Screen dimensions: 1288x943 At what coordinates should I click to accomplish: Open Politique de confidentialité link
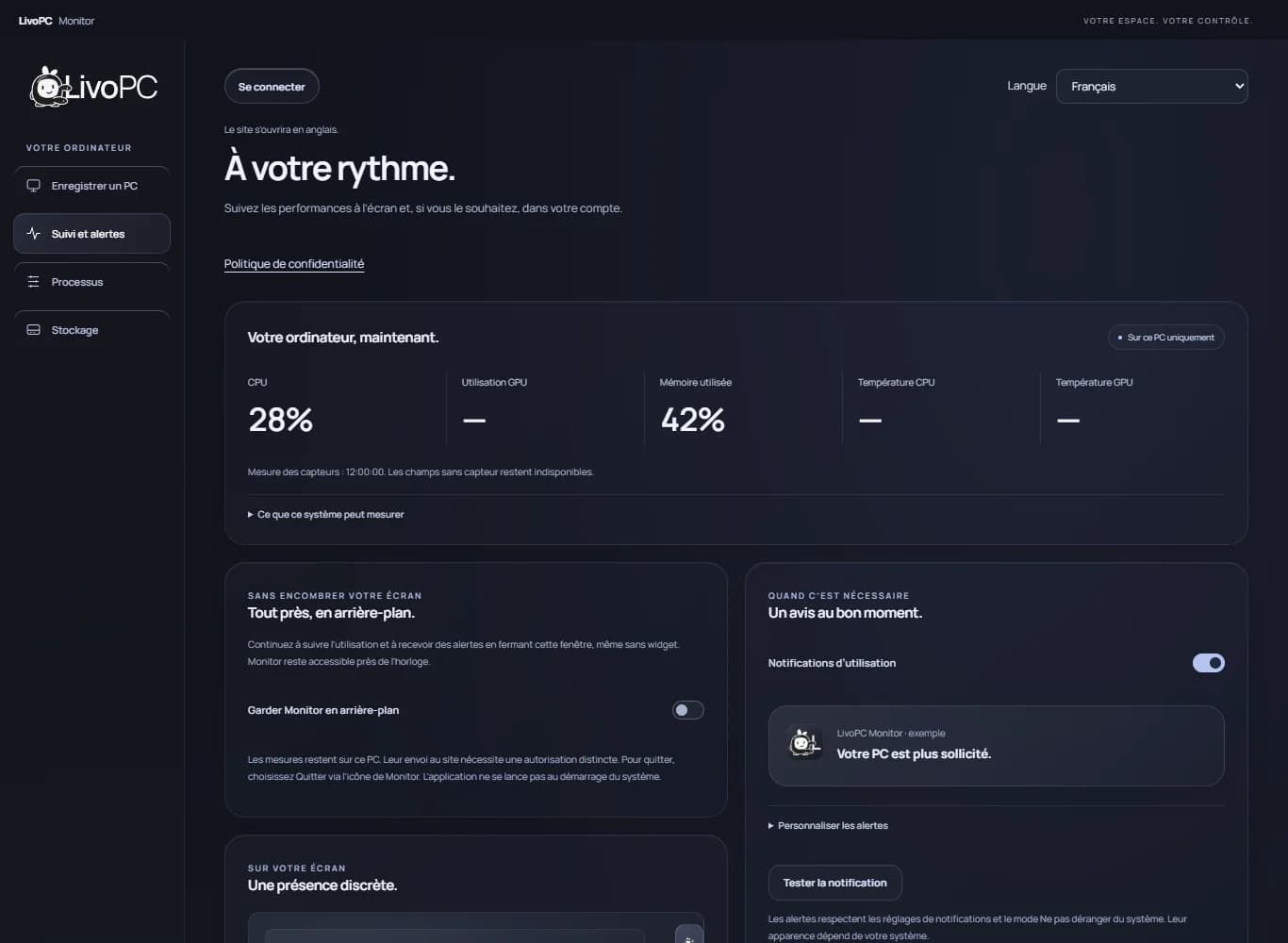tap(294, 264)
